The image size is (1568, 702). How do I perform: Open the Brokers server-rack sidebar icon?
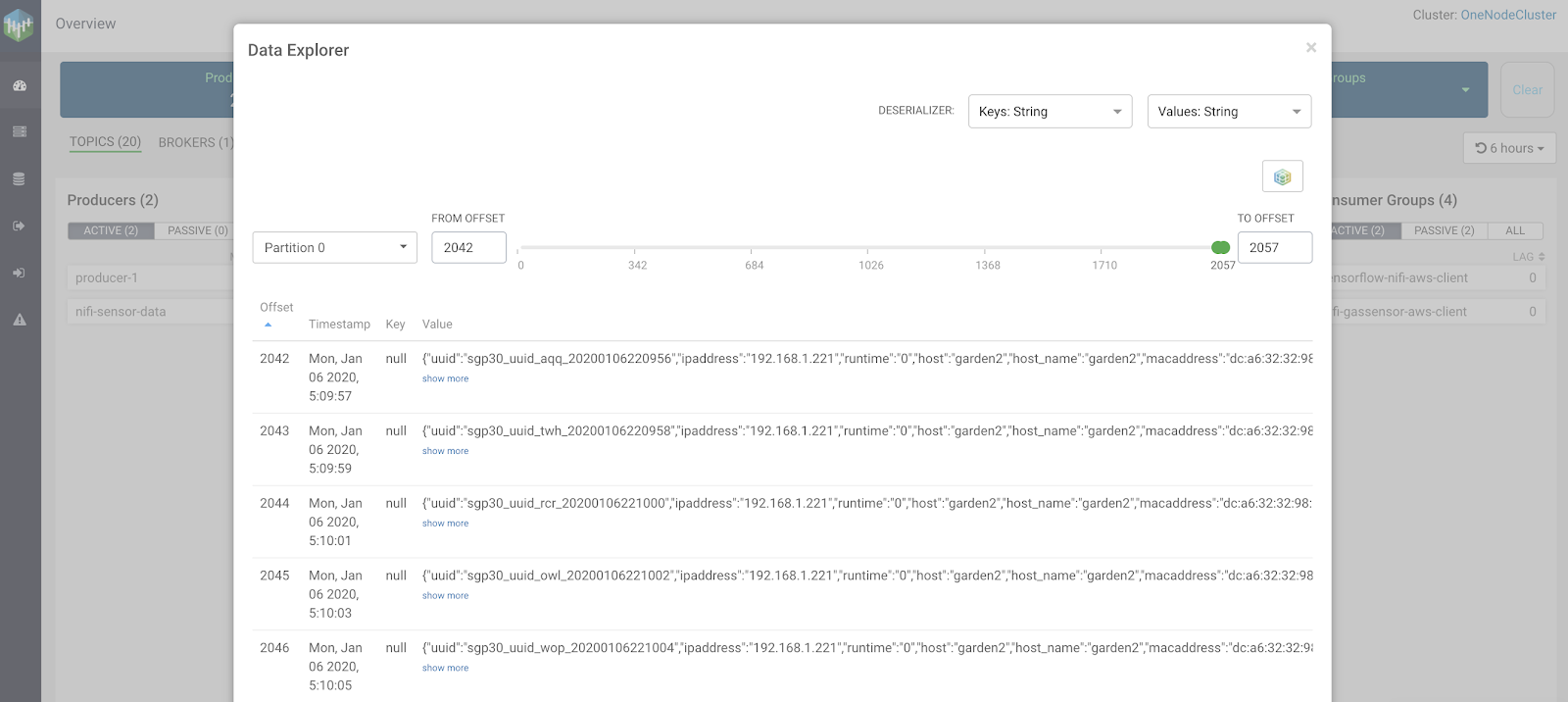(20, 131)
